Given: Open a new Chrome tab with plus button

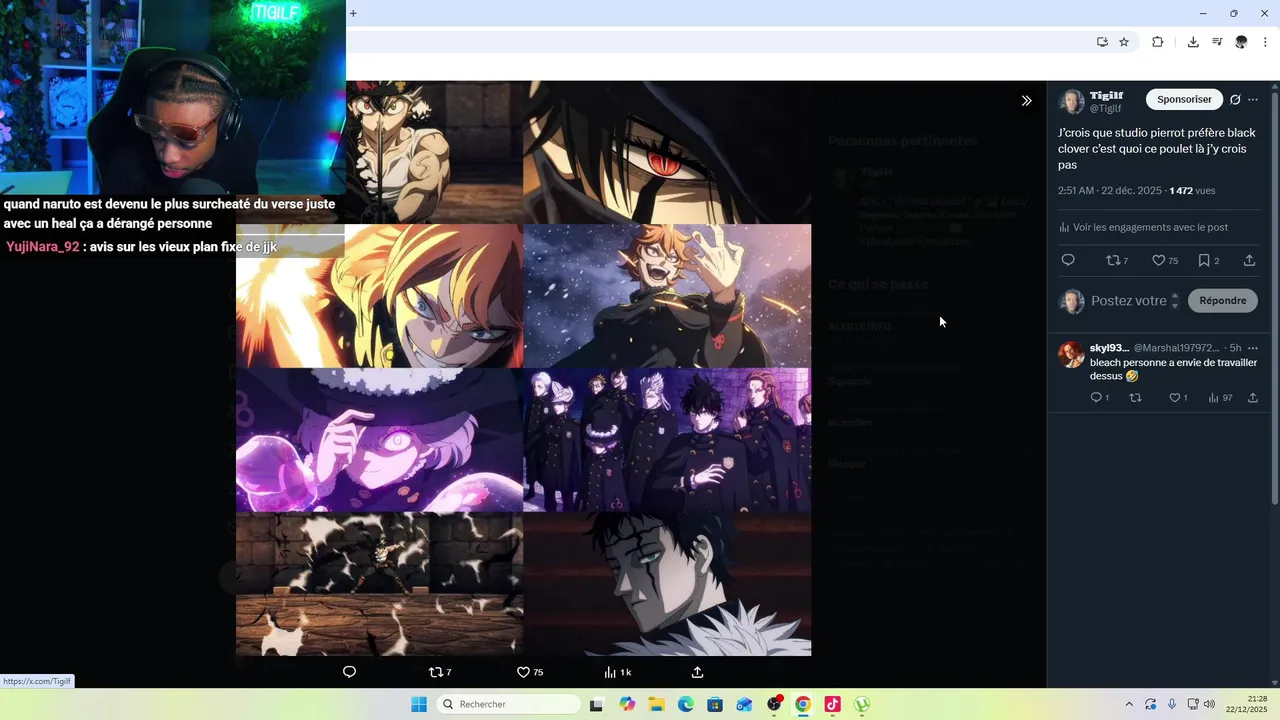Looking at the screenshot, I should tap(353, 13).
